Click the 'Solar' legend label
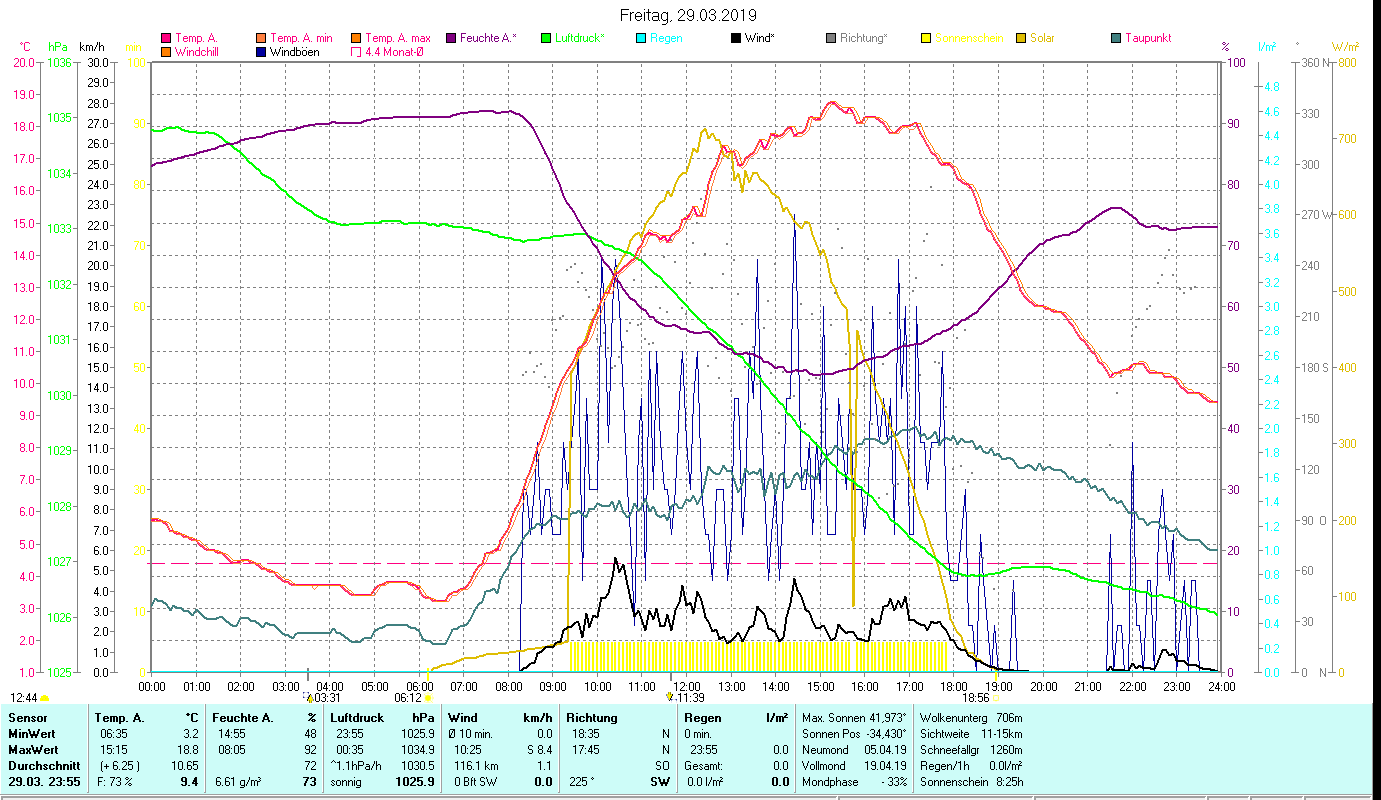The height and width of the screenshot is (800, 1381). [1042, 38]
